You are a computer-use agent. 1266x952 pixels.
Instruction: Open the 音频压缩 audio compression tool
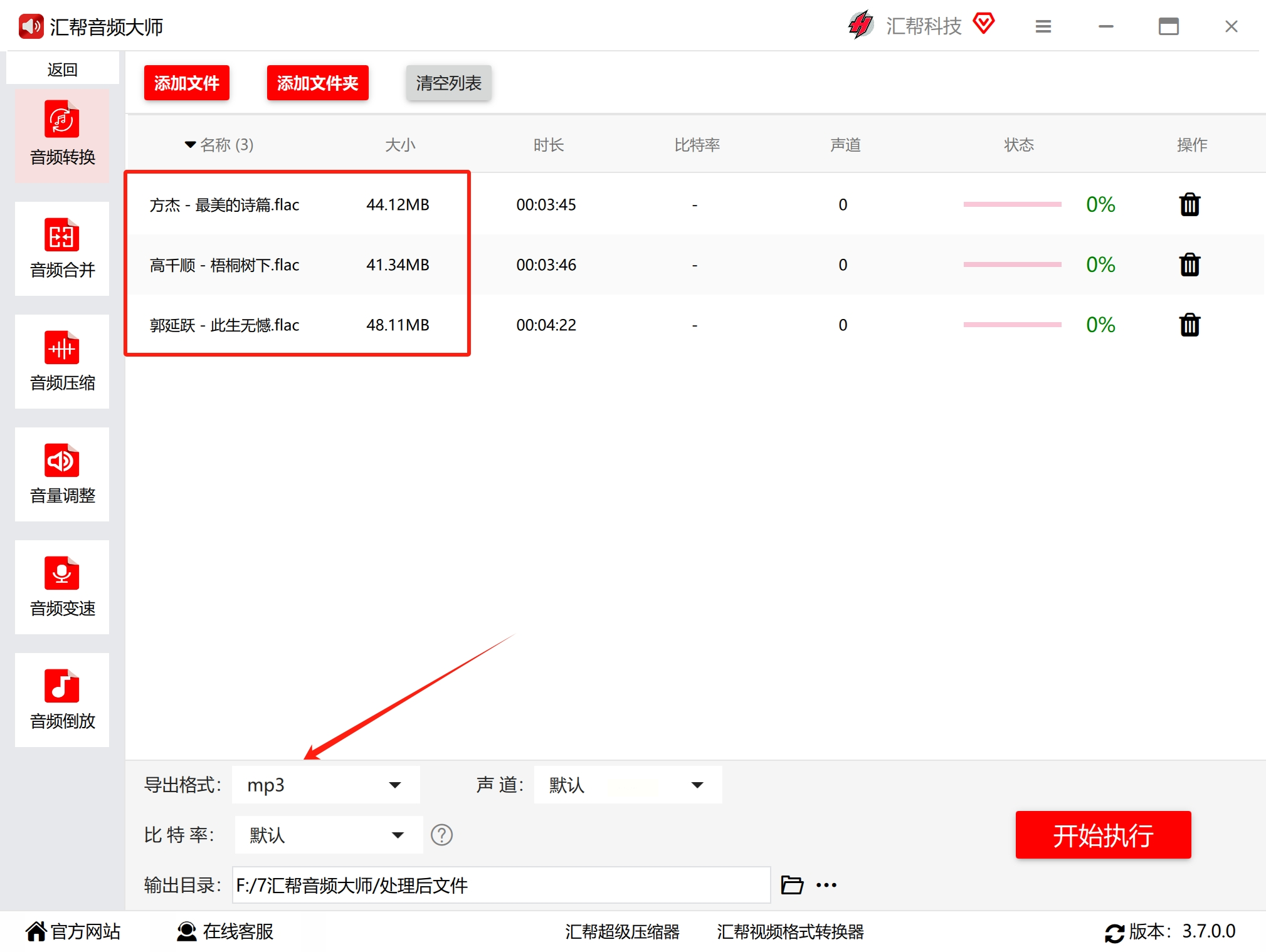(62, 361)
